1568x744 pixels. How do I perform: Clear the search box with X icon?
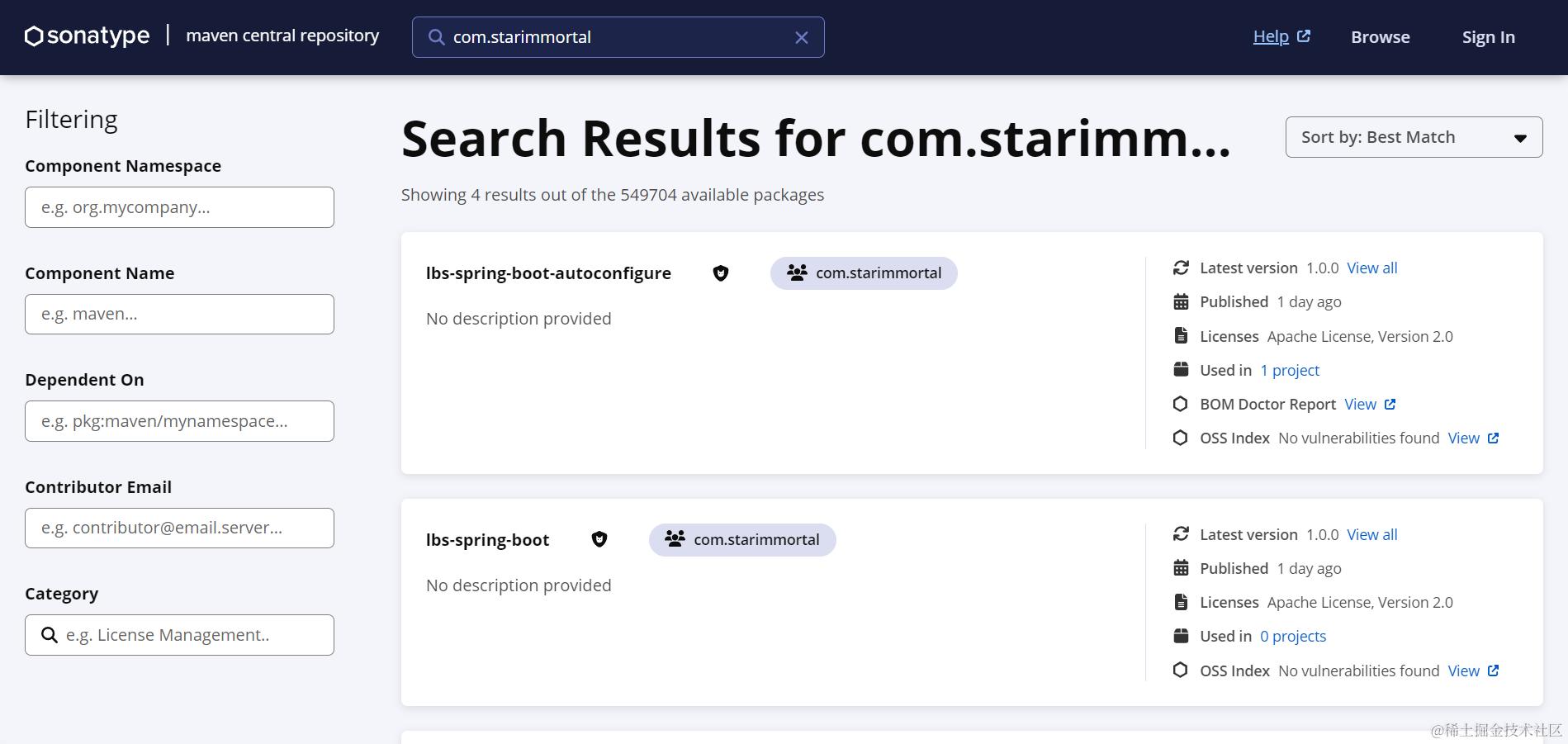coord(801,37)
